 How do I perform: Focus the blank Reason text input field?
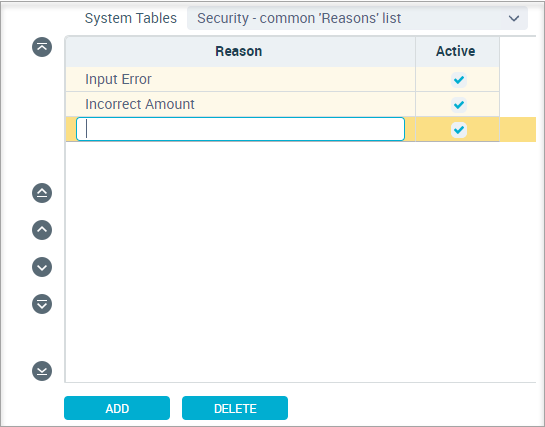(x=240, y=129)
